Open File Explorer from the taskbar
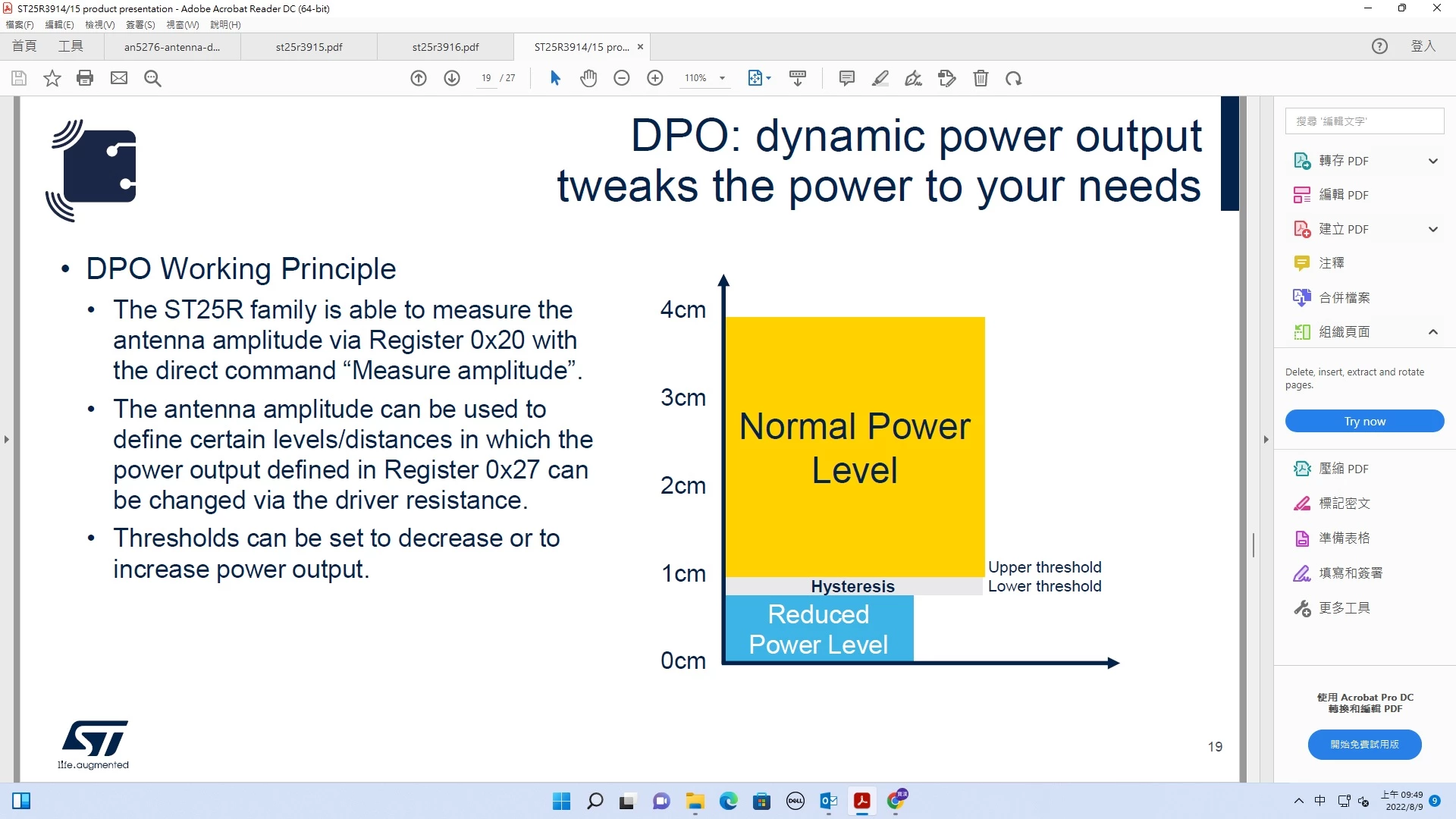This screenshot has height=819, width=1456. pyautogui.click(x=695, y=801)
